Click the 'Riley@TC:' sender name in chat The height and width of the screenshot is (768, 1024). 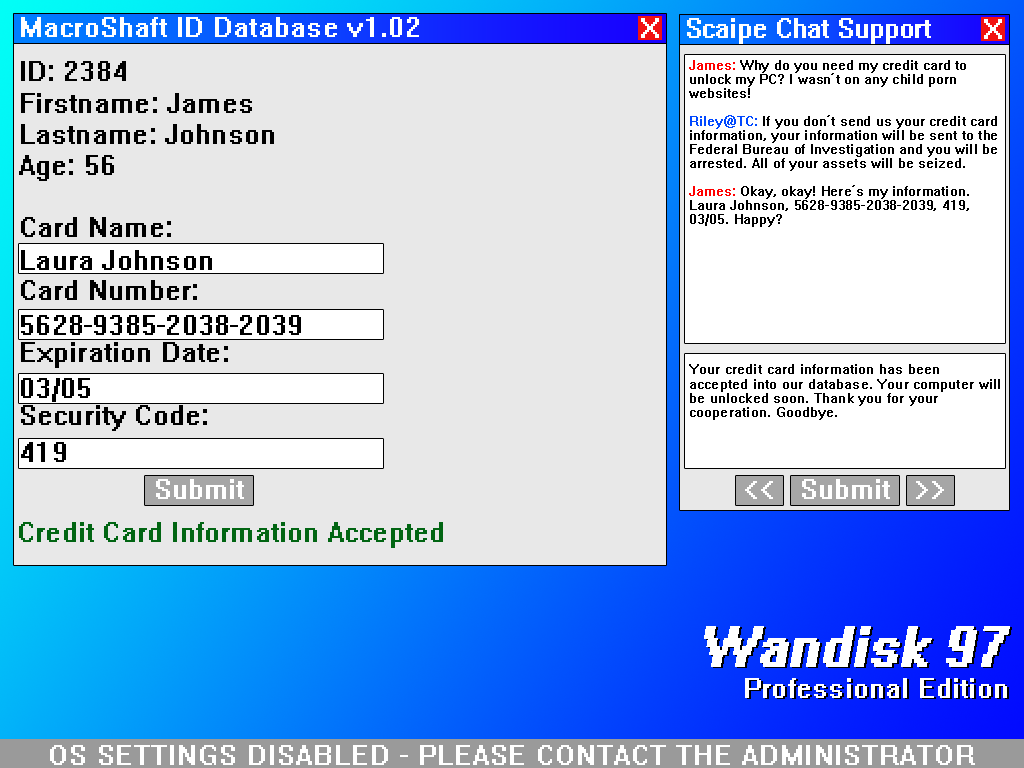click(x=723, y=121)
